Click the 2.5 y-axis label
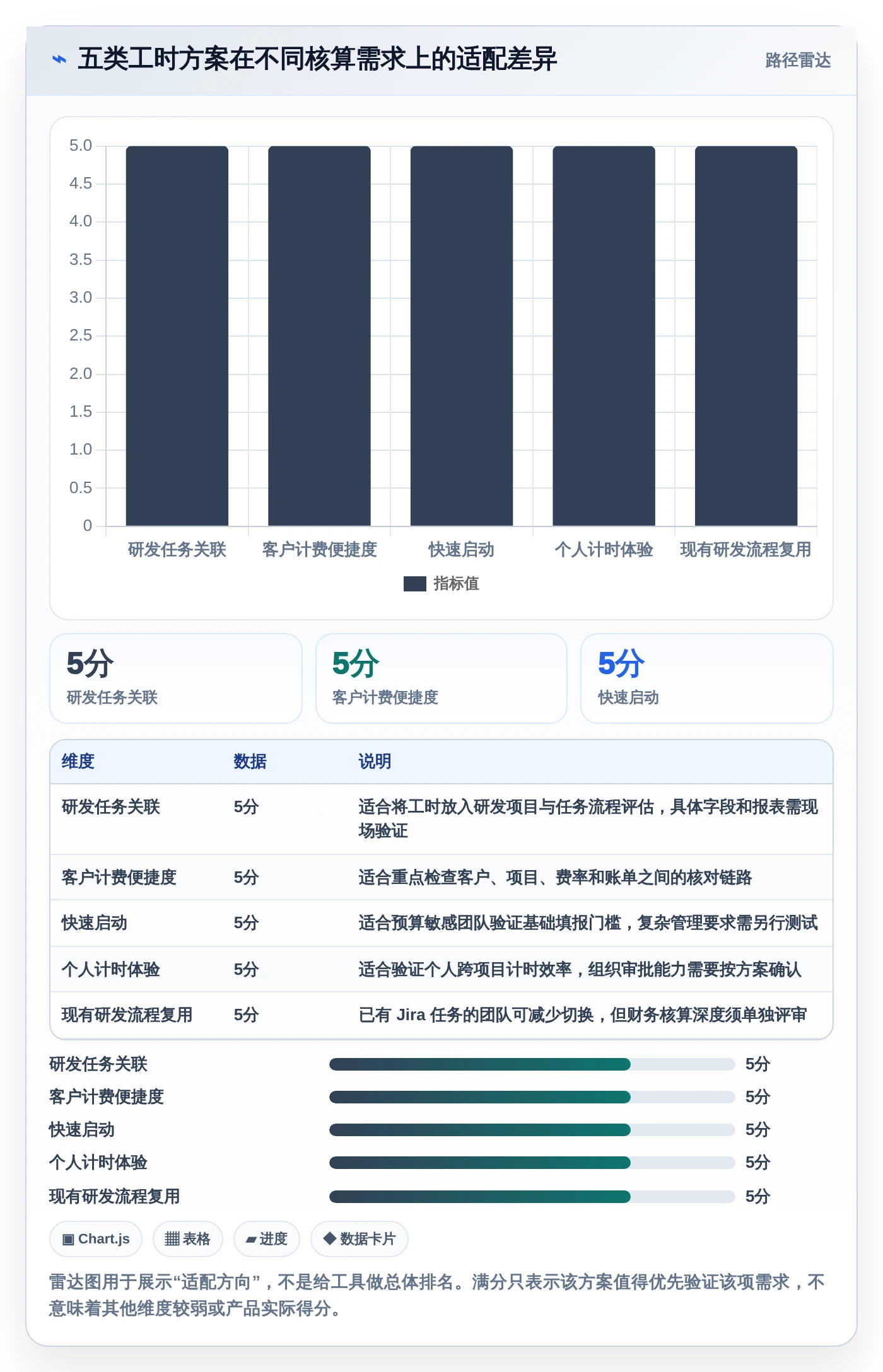This screenshot has height=1372, width=883. (81, 335)
